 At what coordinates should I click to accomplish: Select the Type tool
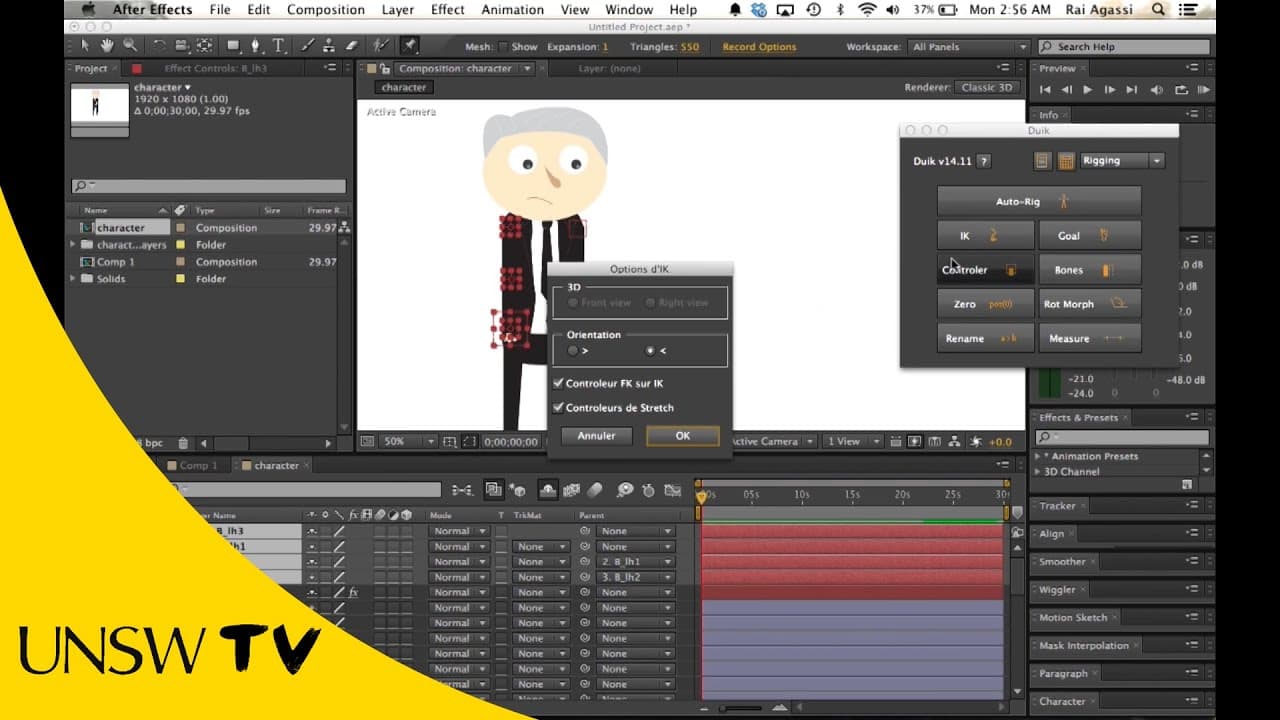278,46
